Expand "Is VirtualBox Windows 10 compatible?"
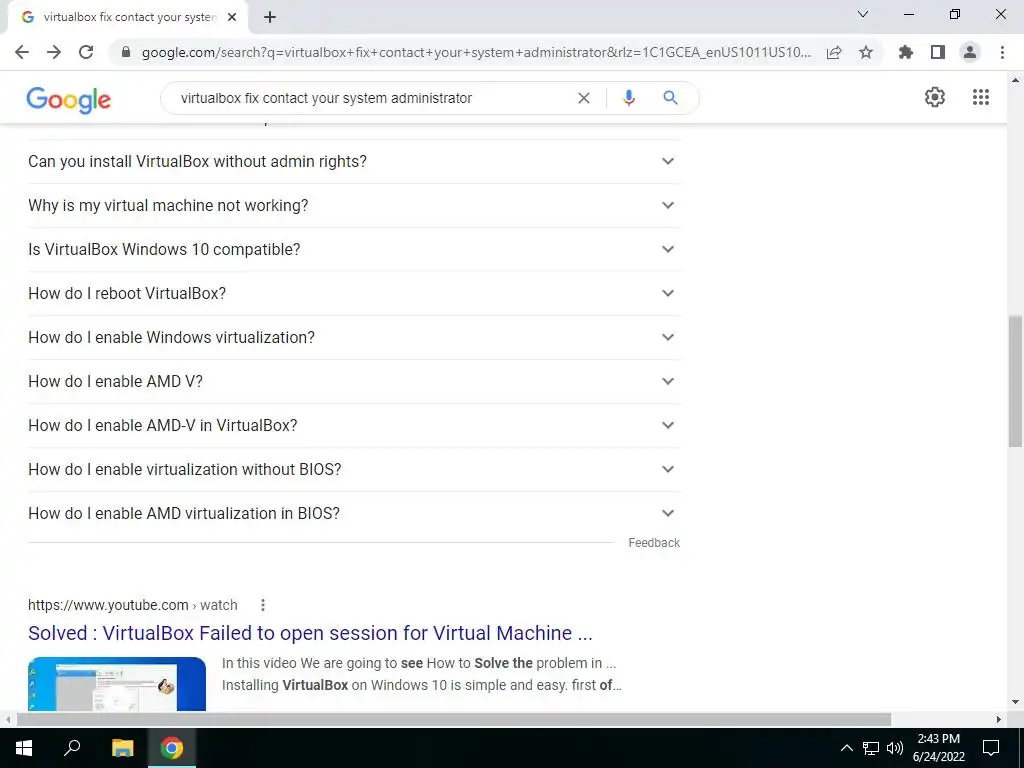The image size is (1024, 768). [354, 249]
